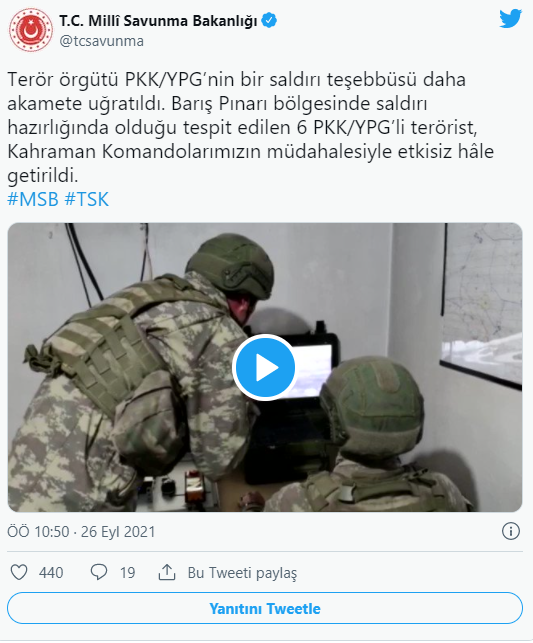Click the Twitter bird logo
This screenshot has height=643, width=533.
pyautogui.click(x=510, y=19)
